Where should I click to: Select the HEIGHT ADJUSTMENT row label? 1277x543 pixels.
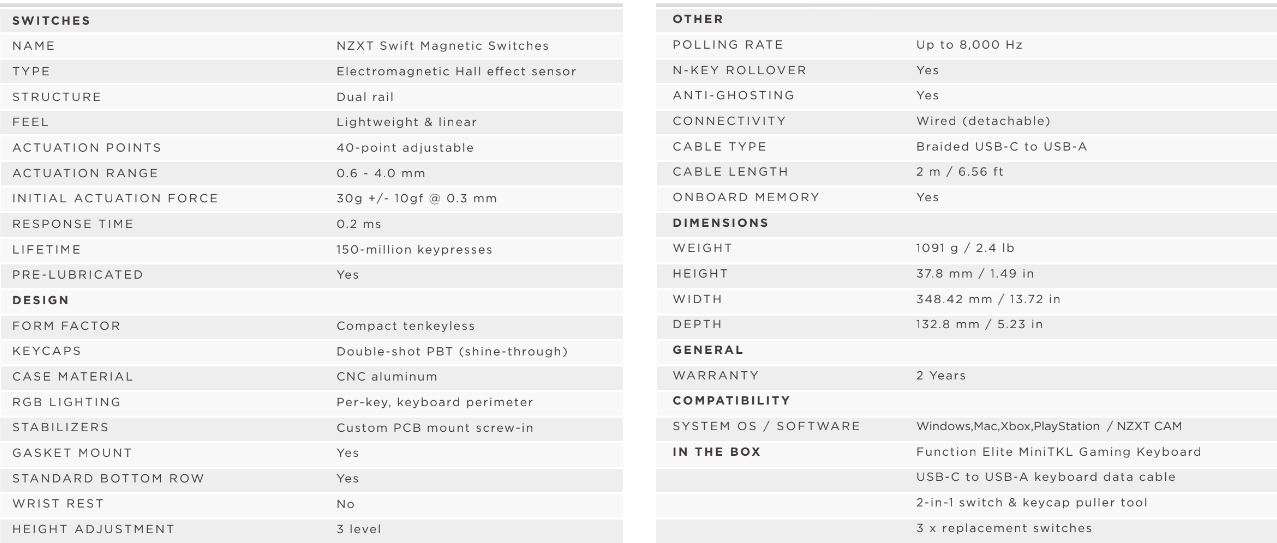(x=92, y=529)
